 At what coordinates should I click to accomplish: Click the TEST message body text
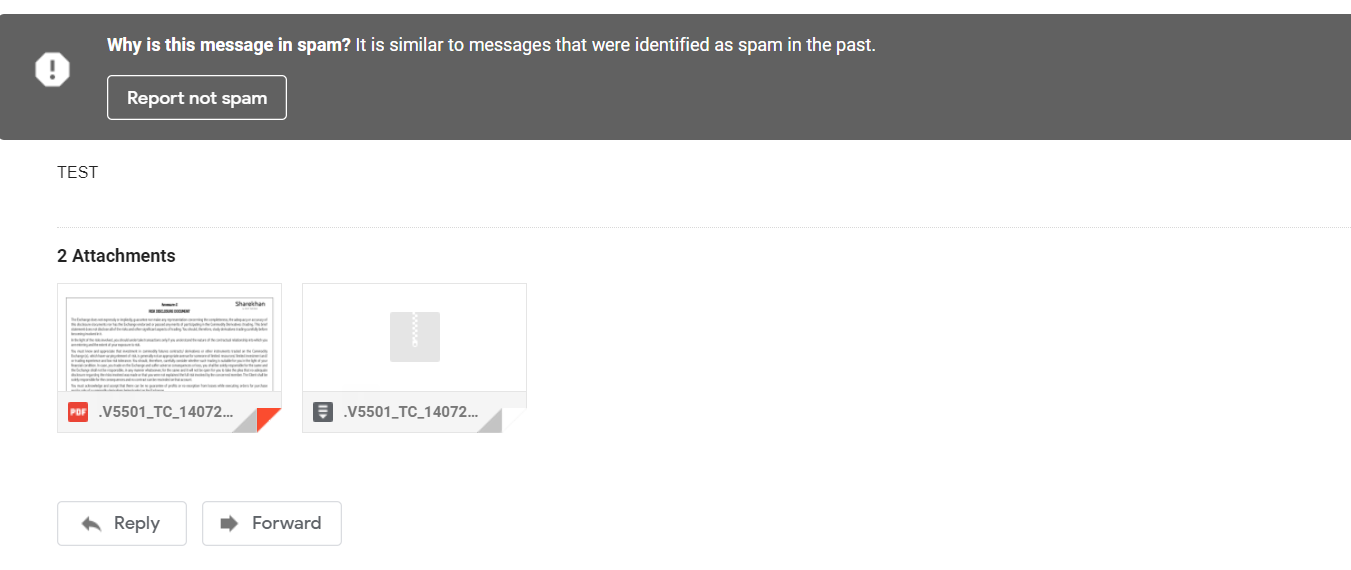[x=77, y=172]
